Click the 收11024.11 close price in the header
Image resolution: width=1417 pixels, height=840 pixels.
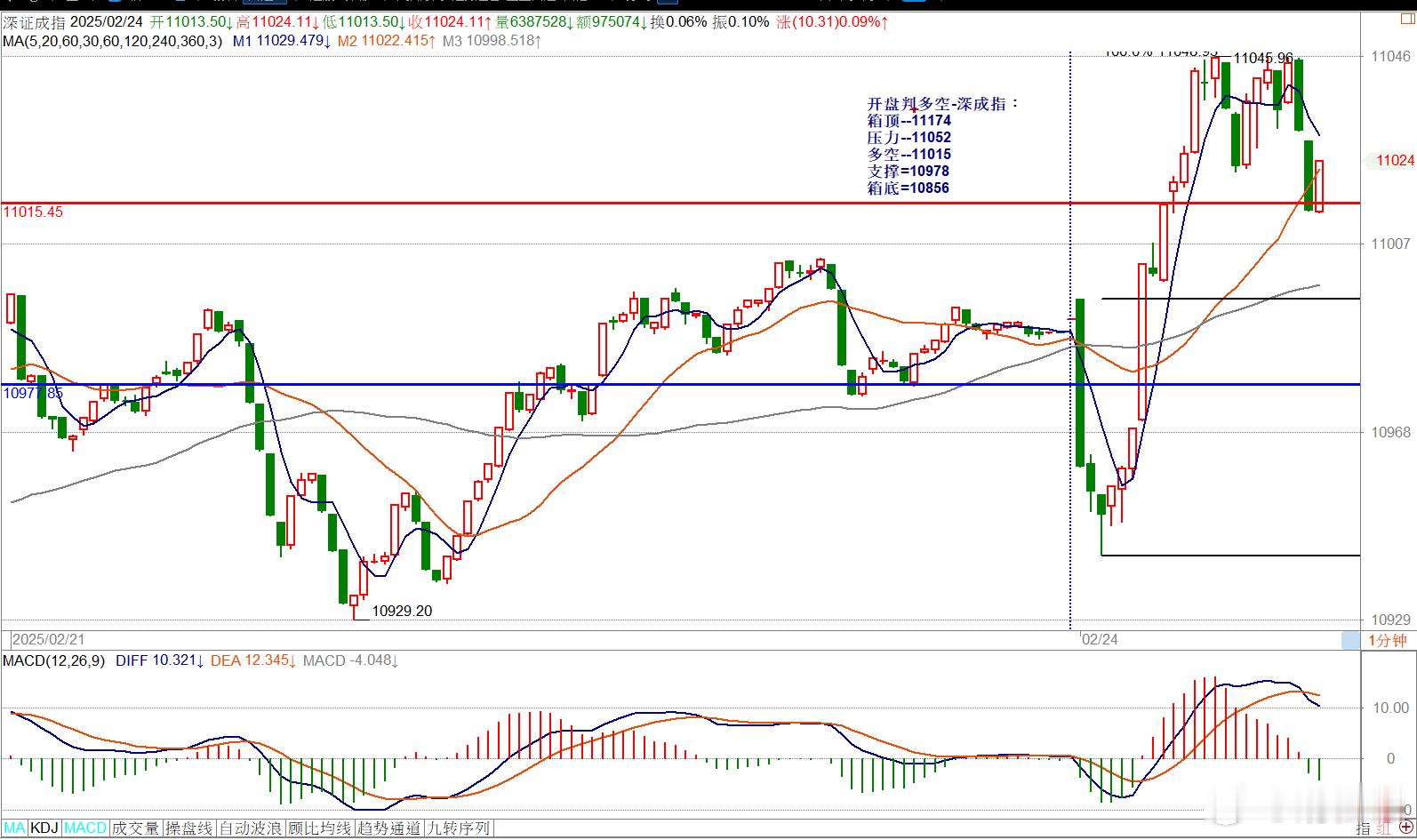pyautogui.click(x=450, y=21)
